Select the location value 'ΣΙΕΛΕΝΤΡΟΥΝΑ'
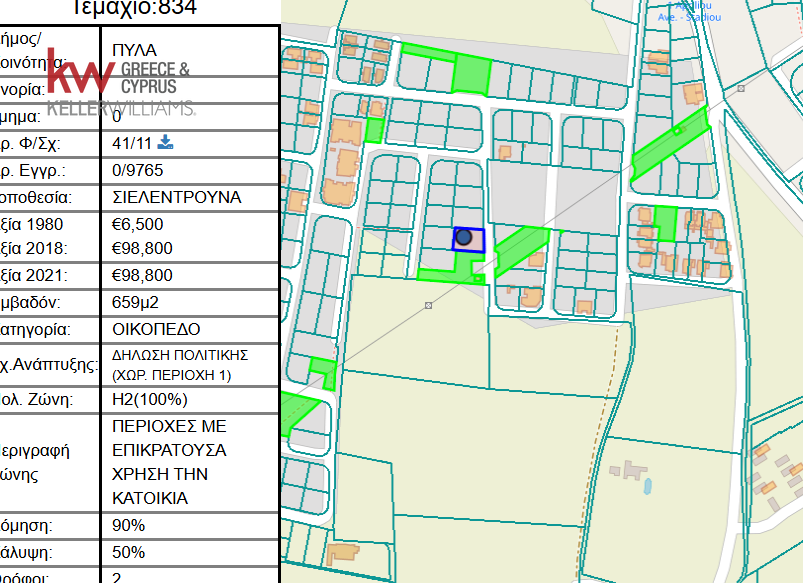The image size is (803, 583). click(177, 197)
